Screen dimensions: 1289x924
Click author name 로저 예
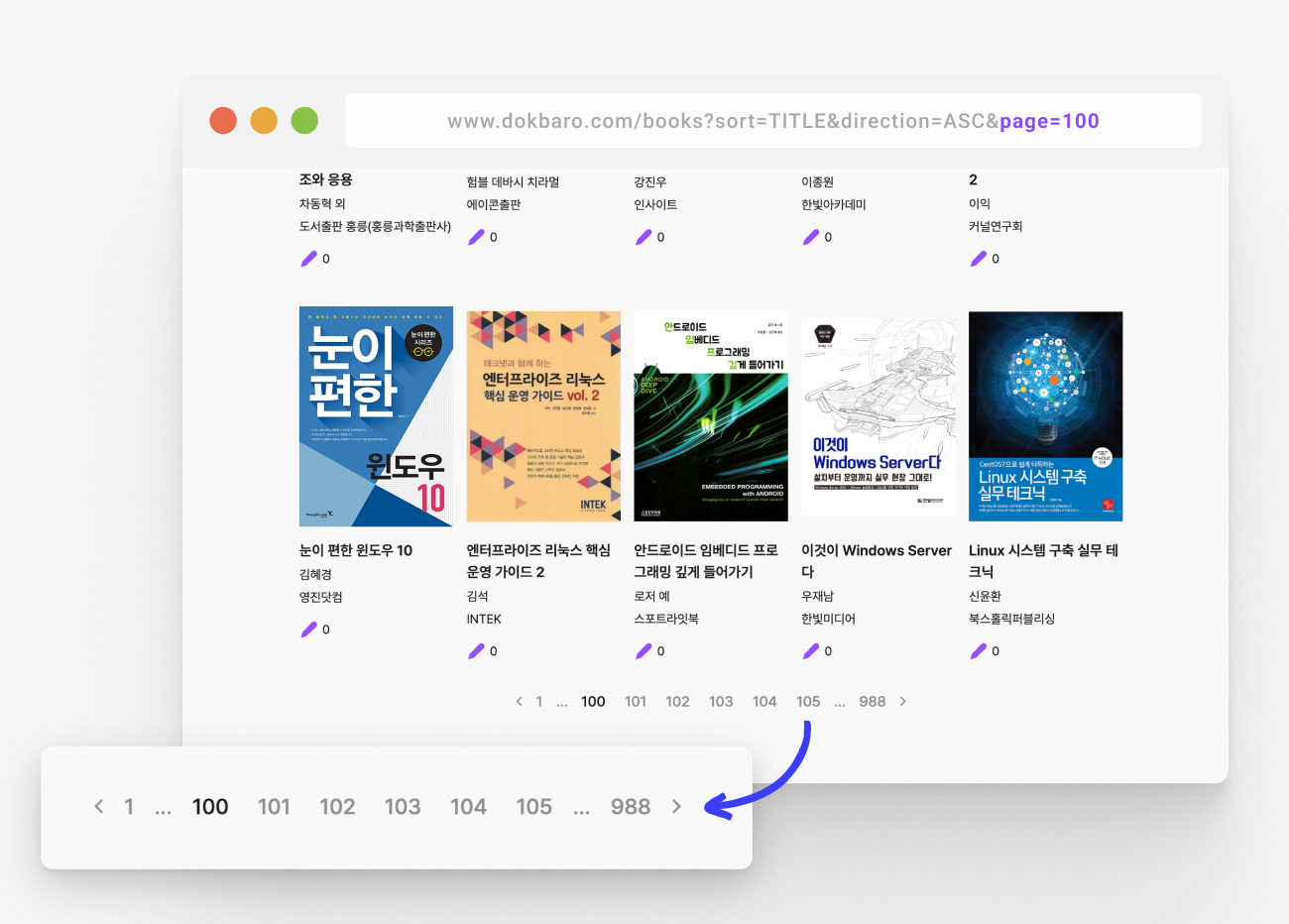[652, 596]
